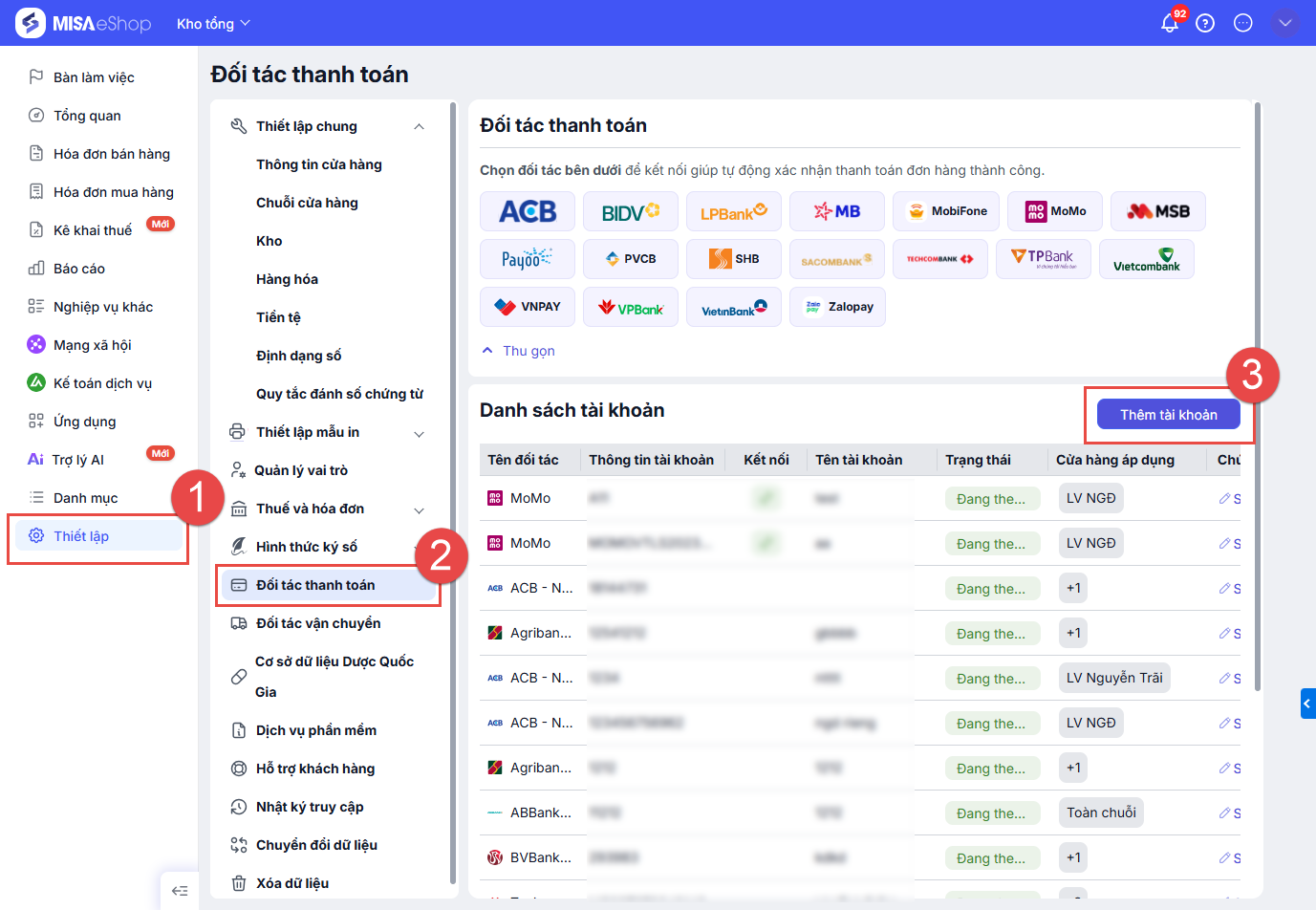
Task: Open Xóa dữ liệu settings
Action: [x=292, y=883]
